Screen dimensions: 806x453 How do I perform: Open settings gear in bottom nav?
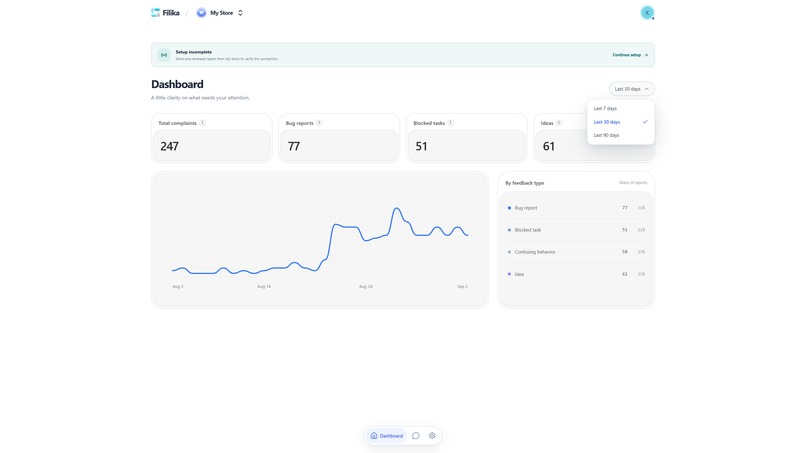432,436
